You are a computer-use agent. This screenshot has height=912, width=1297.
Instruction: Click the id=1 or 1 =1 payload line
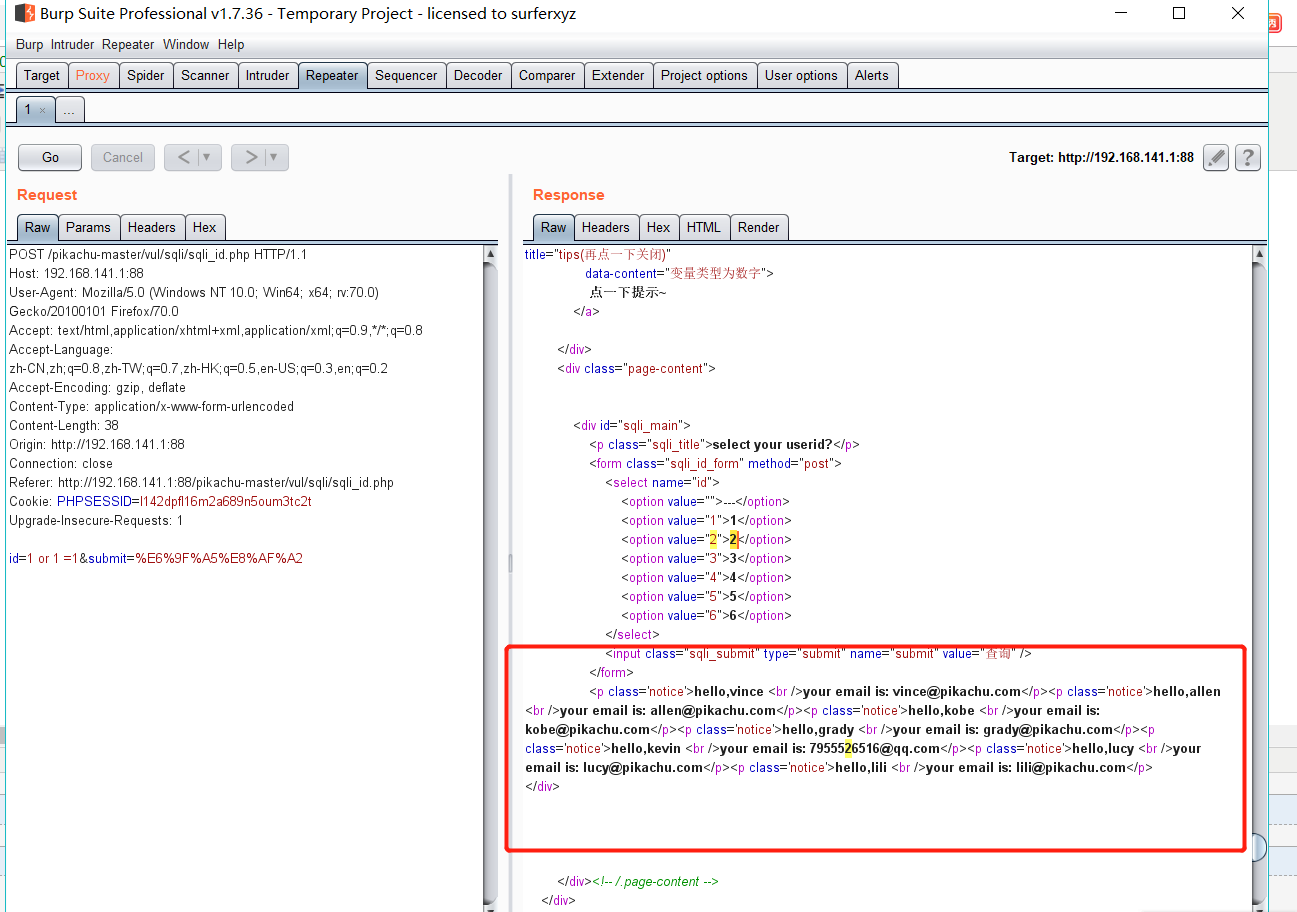156,558
